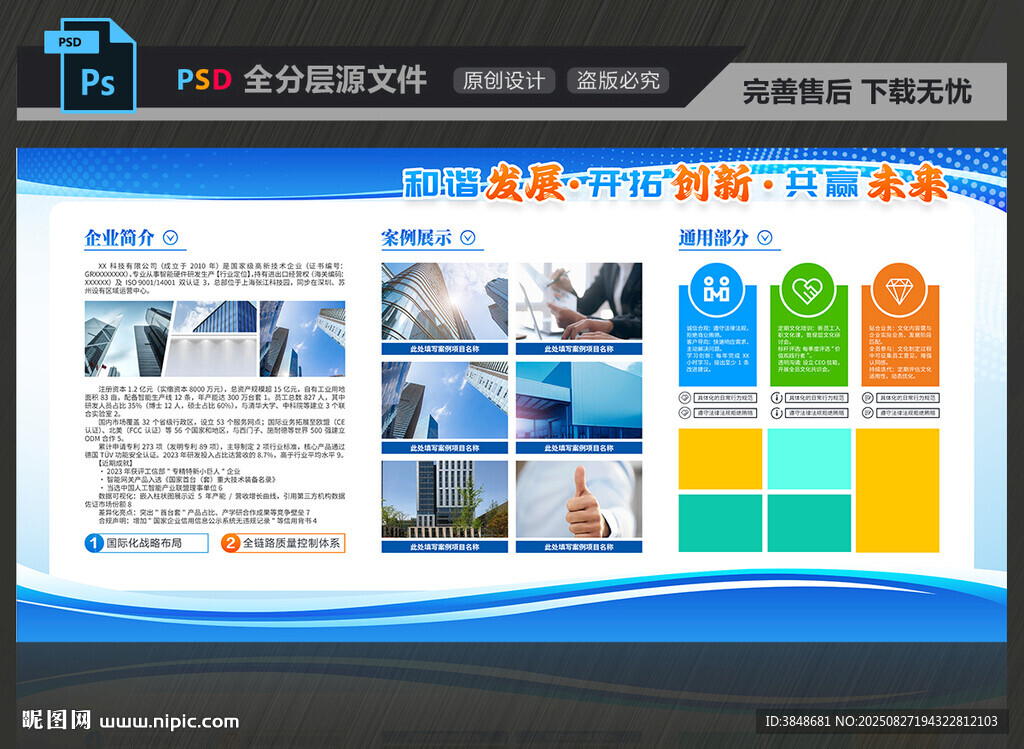Click 遵守法律法规 box under green card
1024x749 pixels.
coord(816,413)
